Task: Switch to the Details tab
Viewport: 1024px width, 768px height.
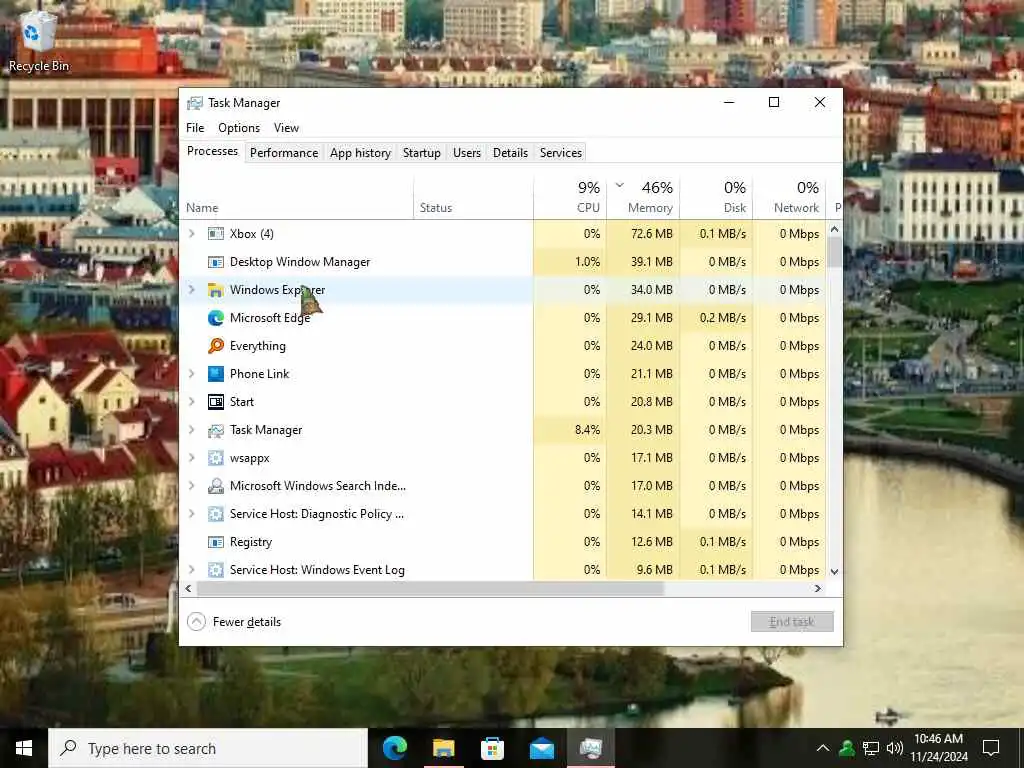Action: coord(510,153)
